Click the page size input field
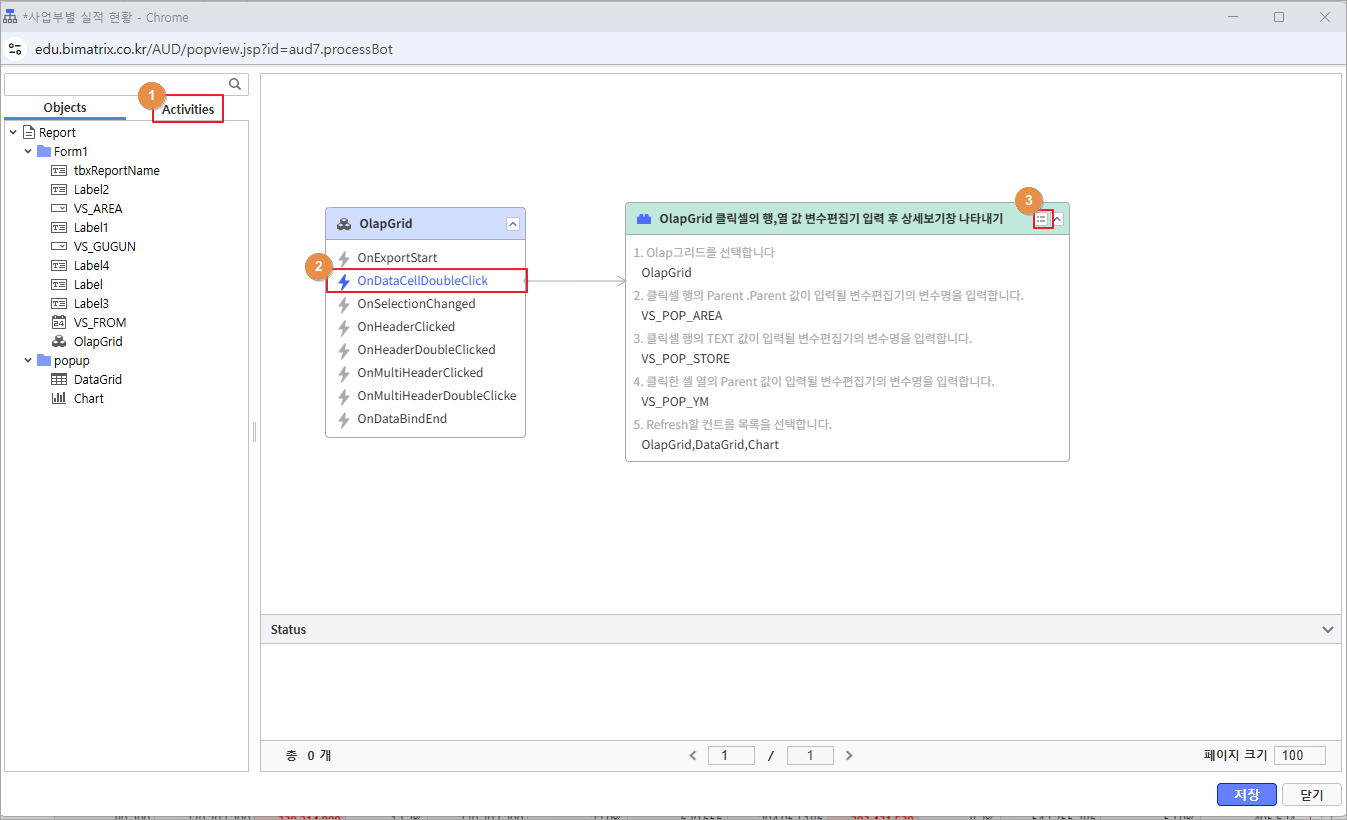This screenshot has height=820, width=1347. pos(1300,756)
